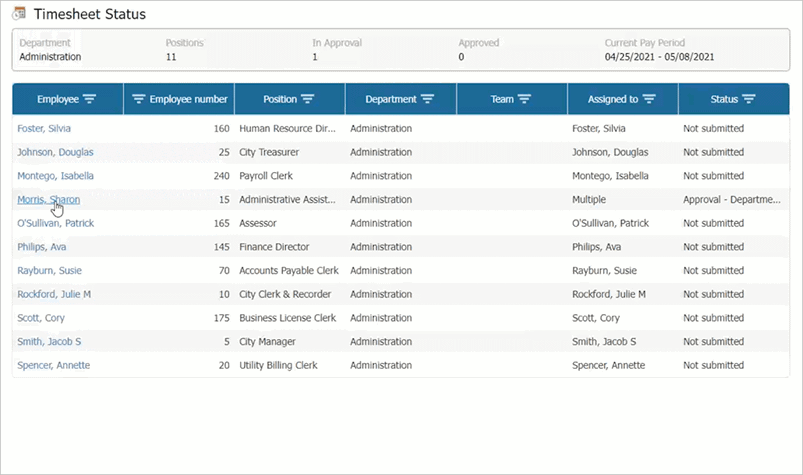Select the 'Multiple' assigned-to cell
Viewport: 803px width, 475px height.
[x=589, y=200]
